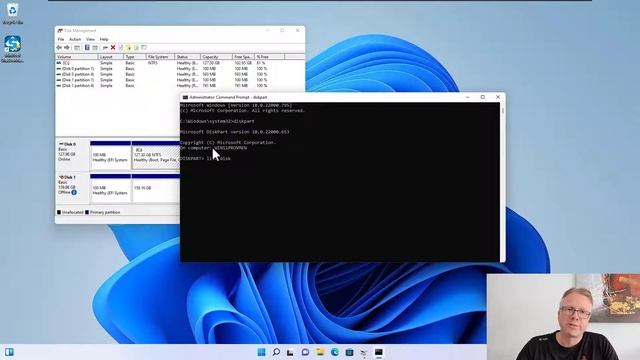Click the toolbar icon right of the yellow down-arrow icon
The height and width of the screenshot is (360, 640).
pos(136,48)
